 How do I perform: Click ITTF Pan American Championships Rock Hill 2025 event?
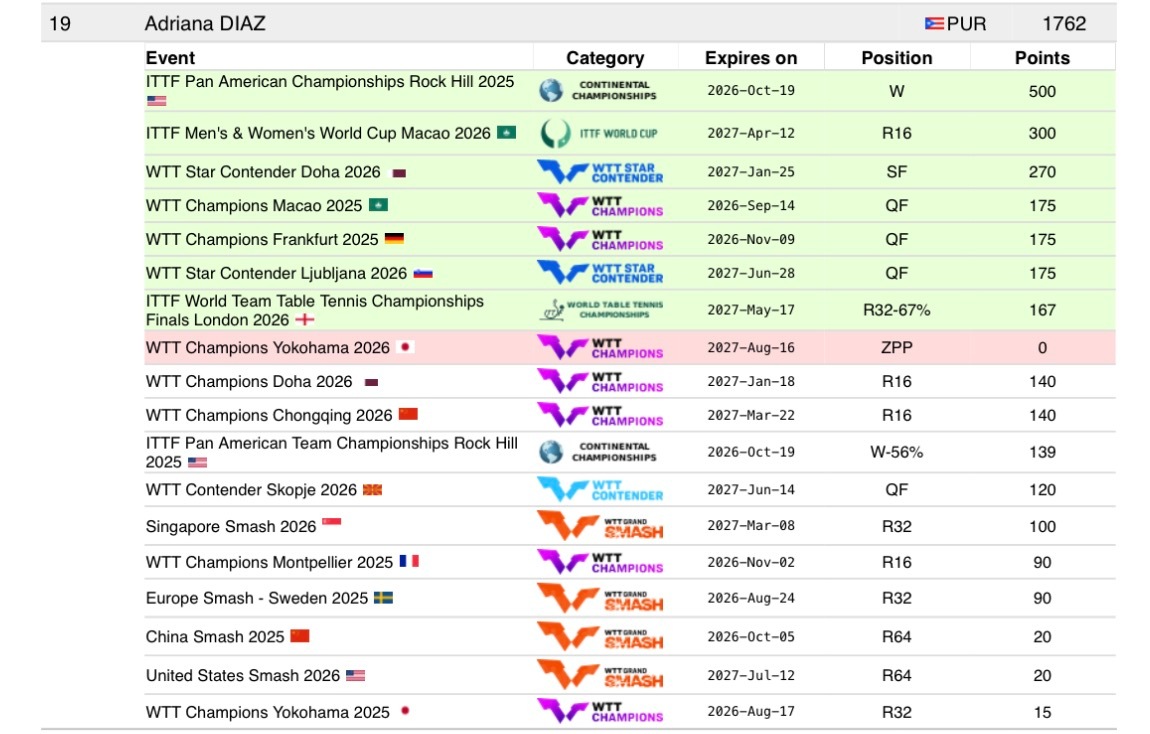point(330,81)
